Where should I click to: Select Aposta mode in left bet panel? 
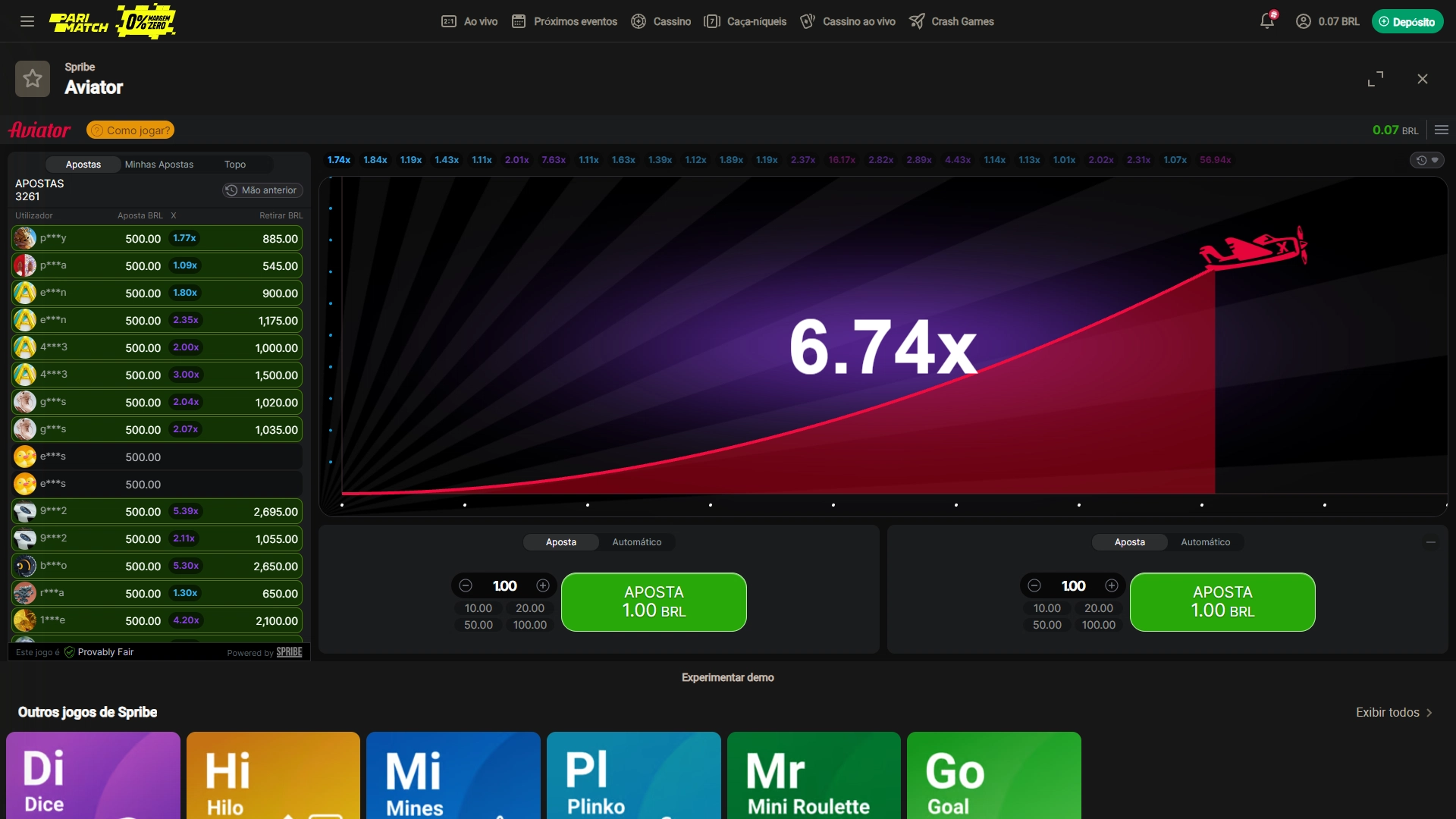[x=561, y=542]
